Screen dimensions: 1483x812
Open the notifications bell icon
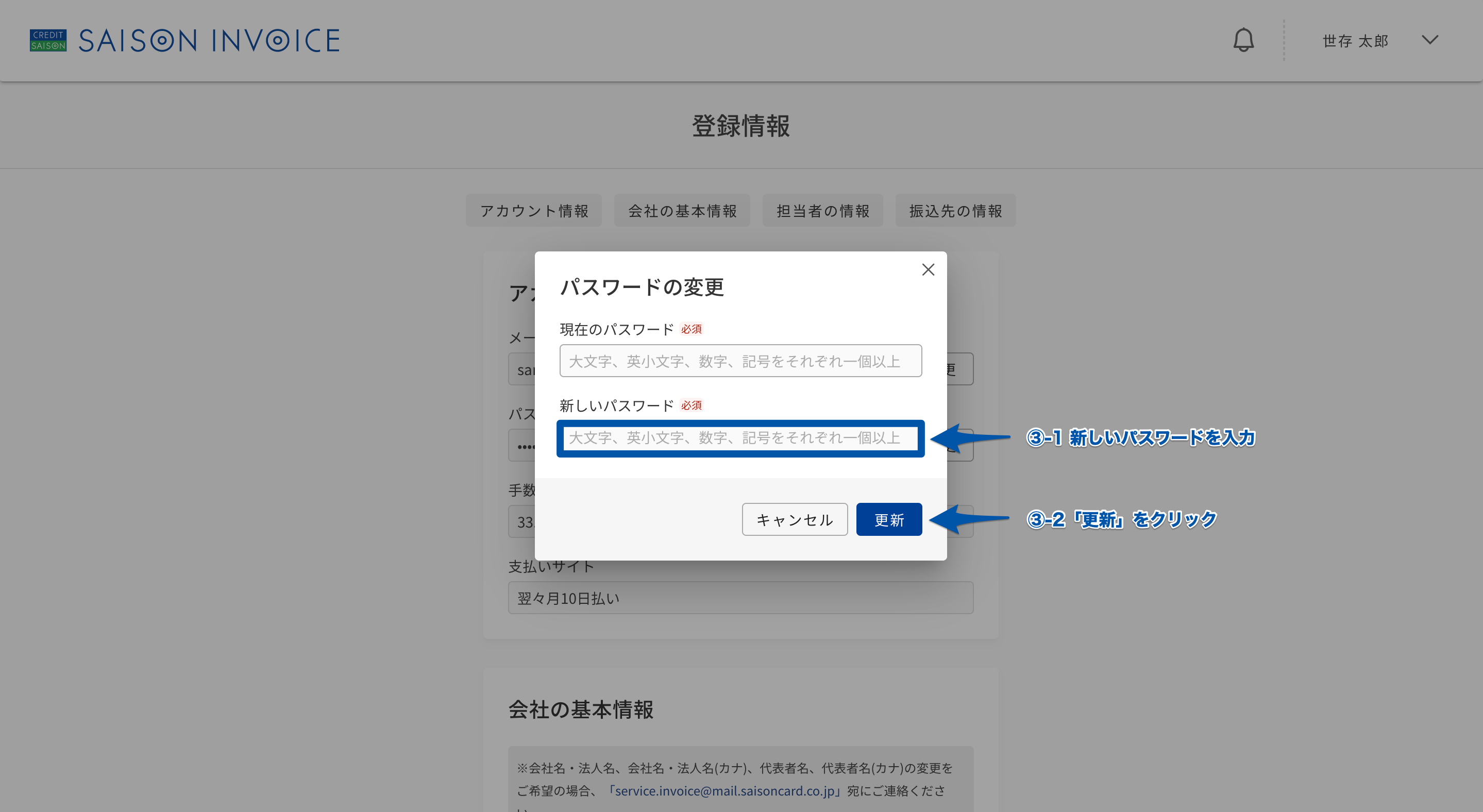pyautogui.click(x=1243, y=40)
